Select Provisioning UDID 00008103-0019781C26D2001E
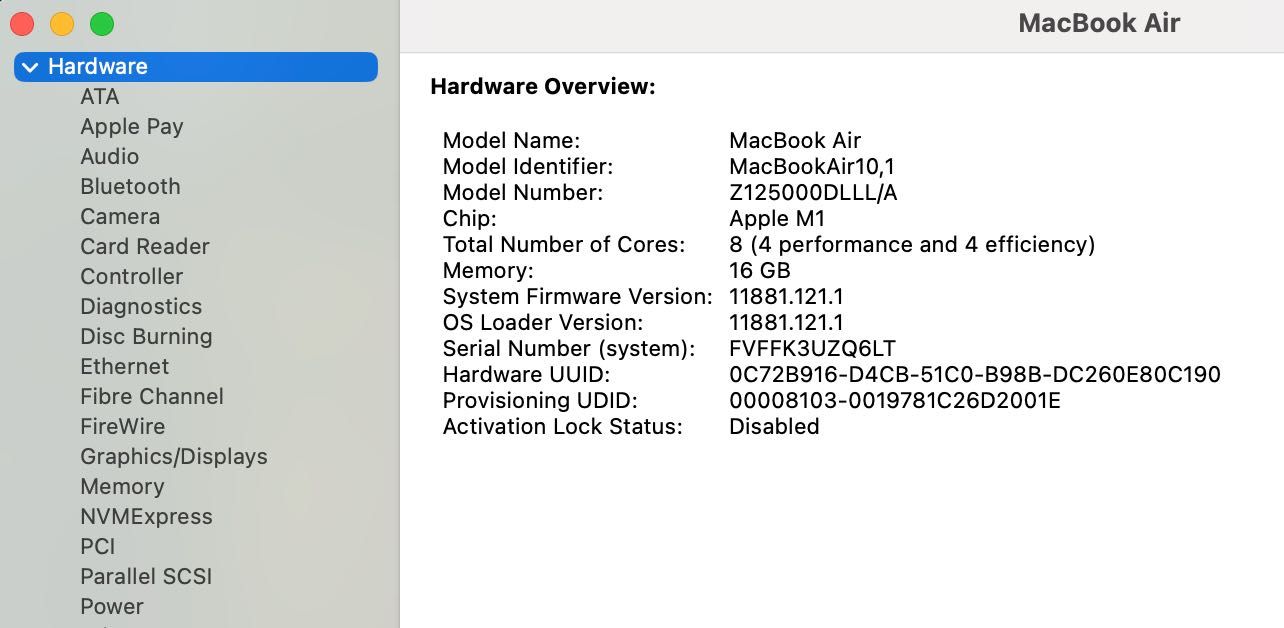Viewport: 1284px width, 628px height. click(895, 401)
